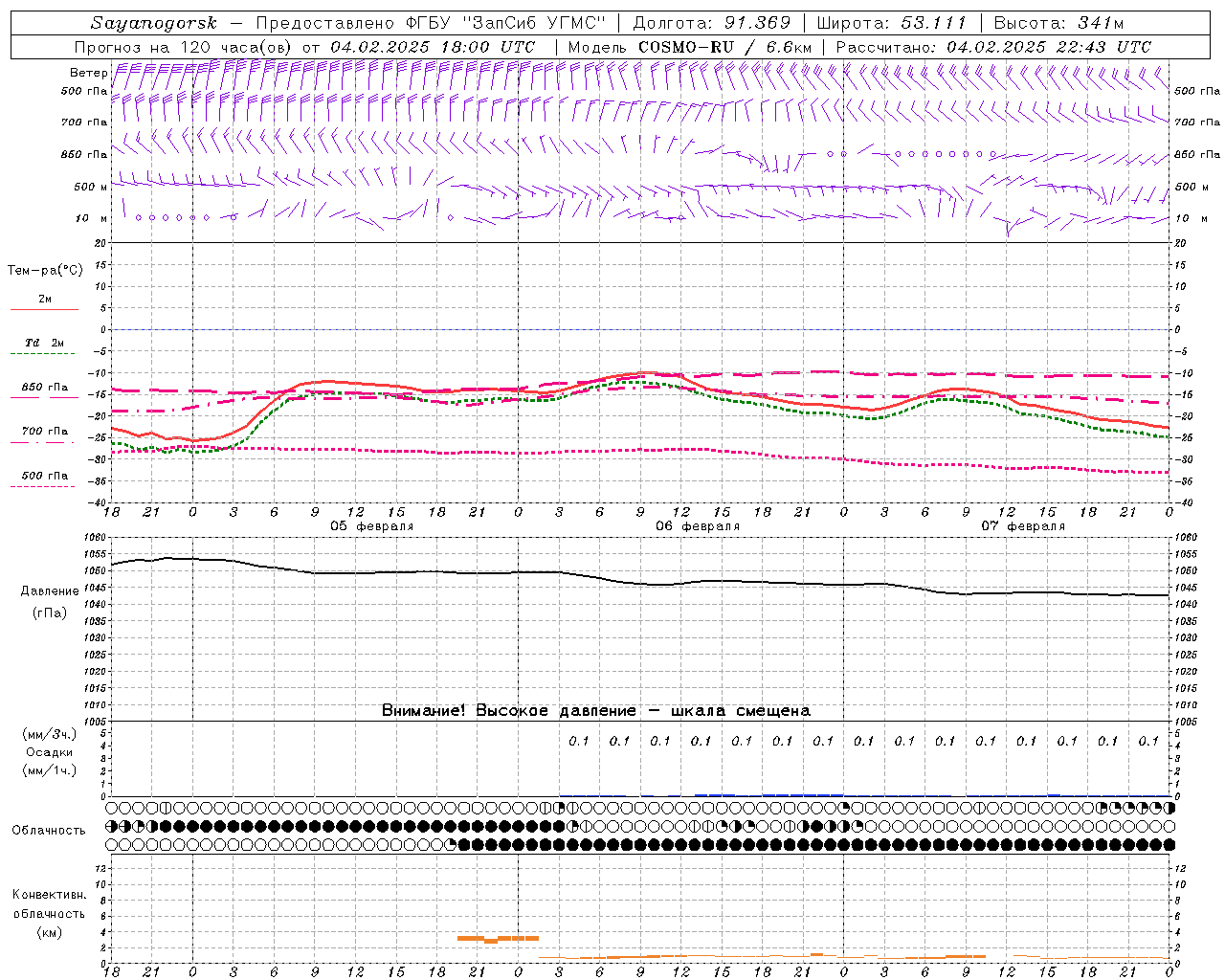Click the Sayanogorsk station name in header
The width and height of the screenshot is (1225, 980).
154,23
